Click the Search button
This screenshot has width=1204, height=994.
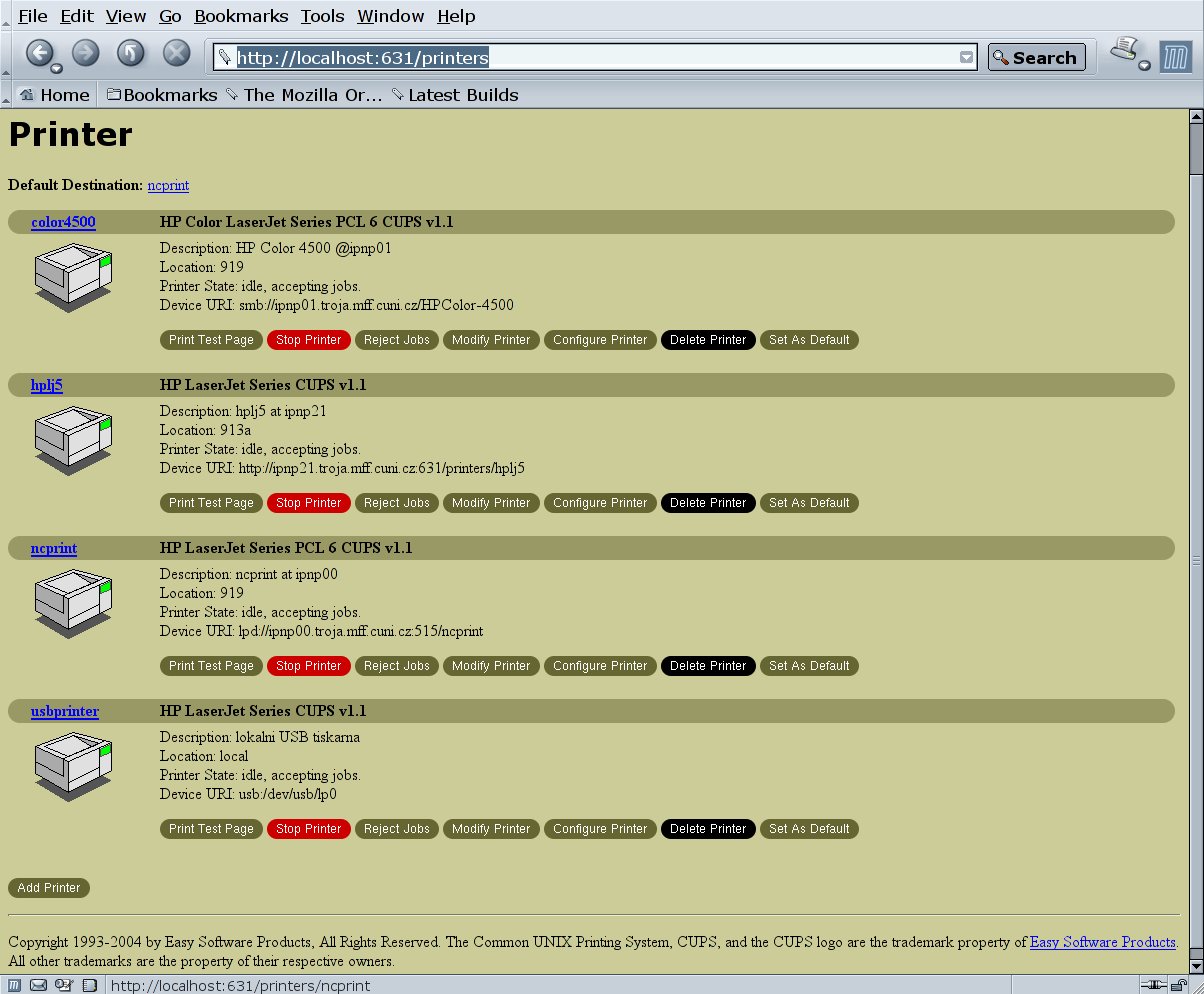point(1036,57)
